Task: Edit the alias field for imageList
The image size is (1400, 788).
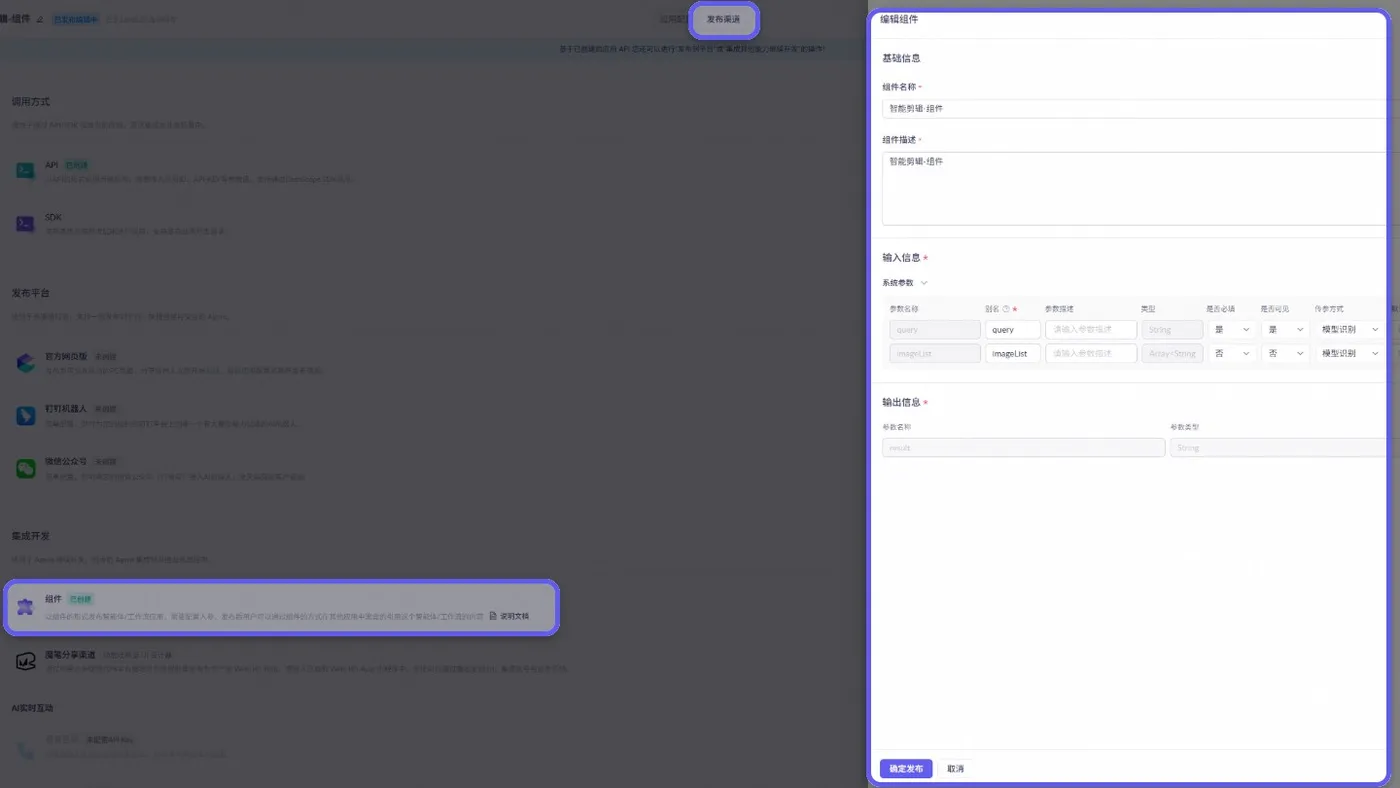Action: point(1013,353)
